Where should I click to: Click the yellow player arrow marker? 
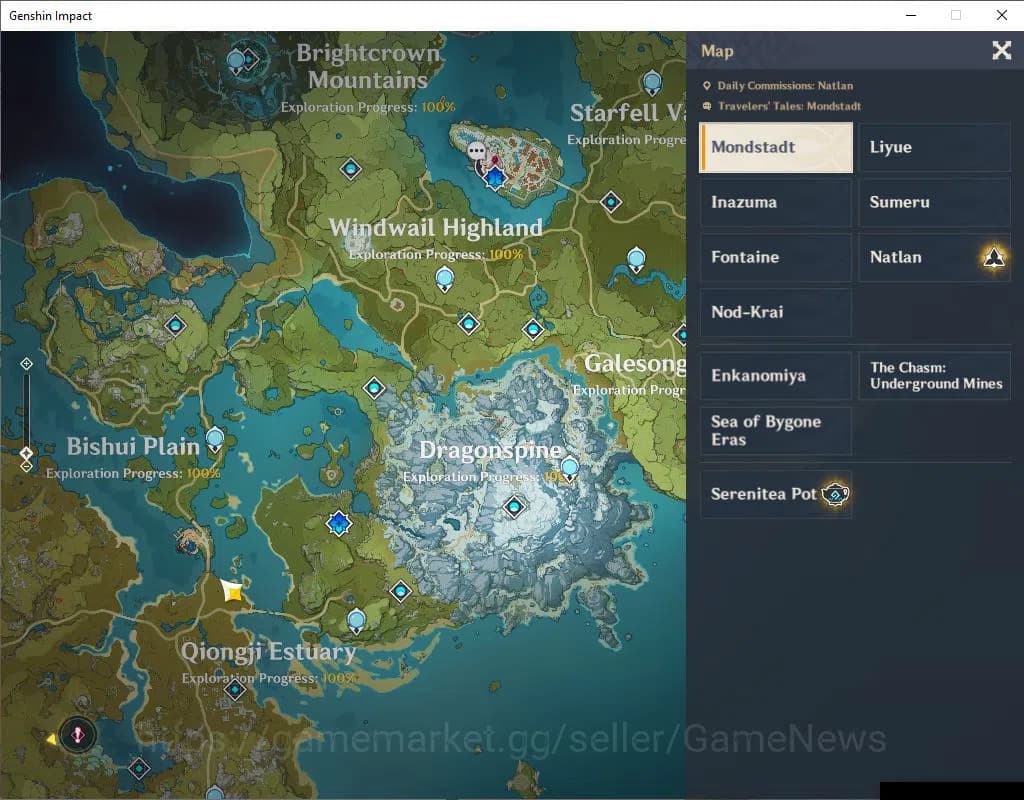point(233,591)
